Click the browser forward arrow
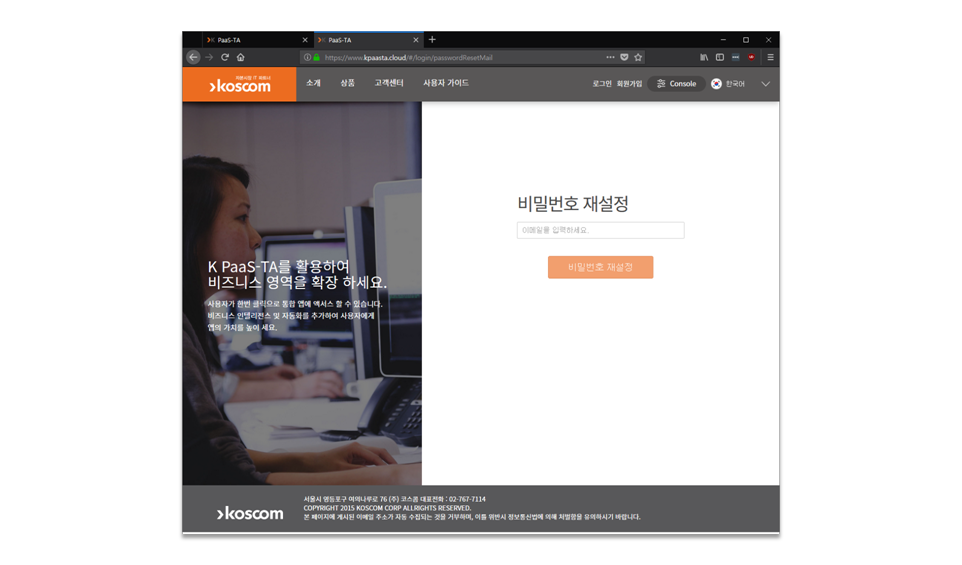 point(209,57)
